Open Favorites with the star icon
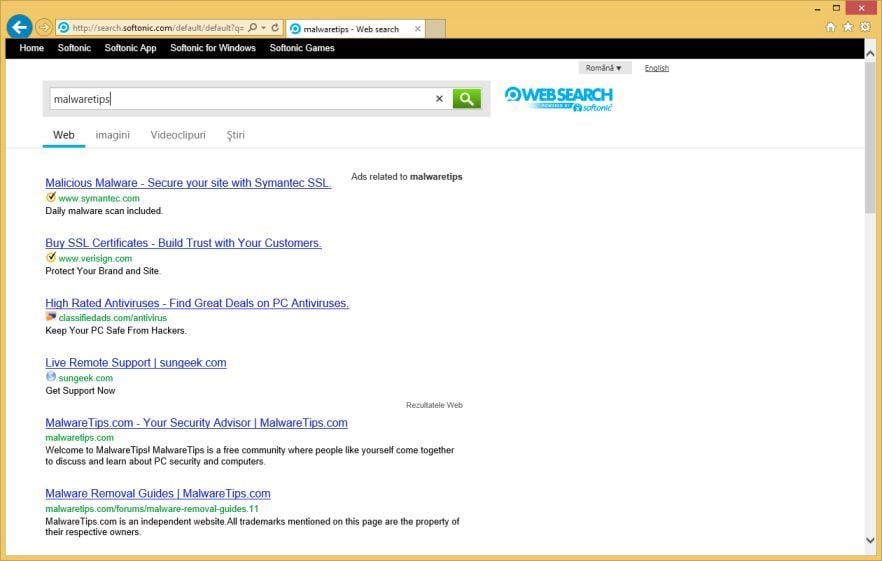The image size is (882, 561). pyautogui.click(x=848, y=27)
